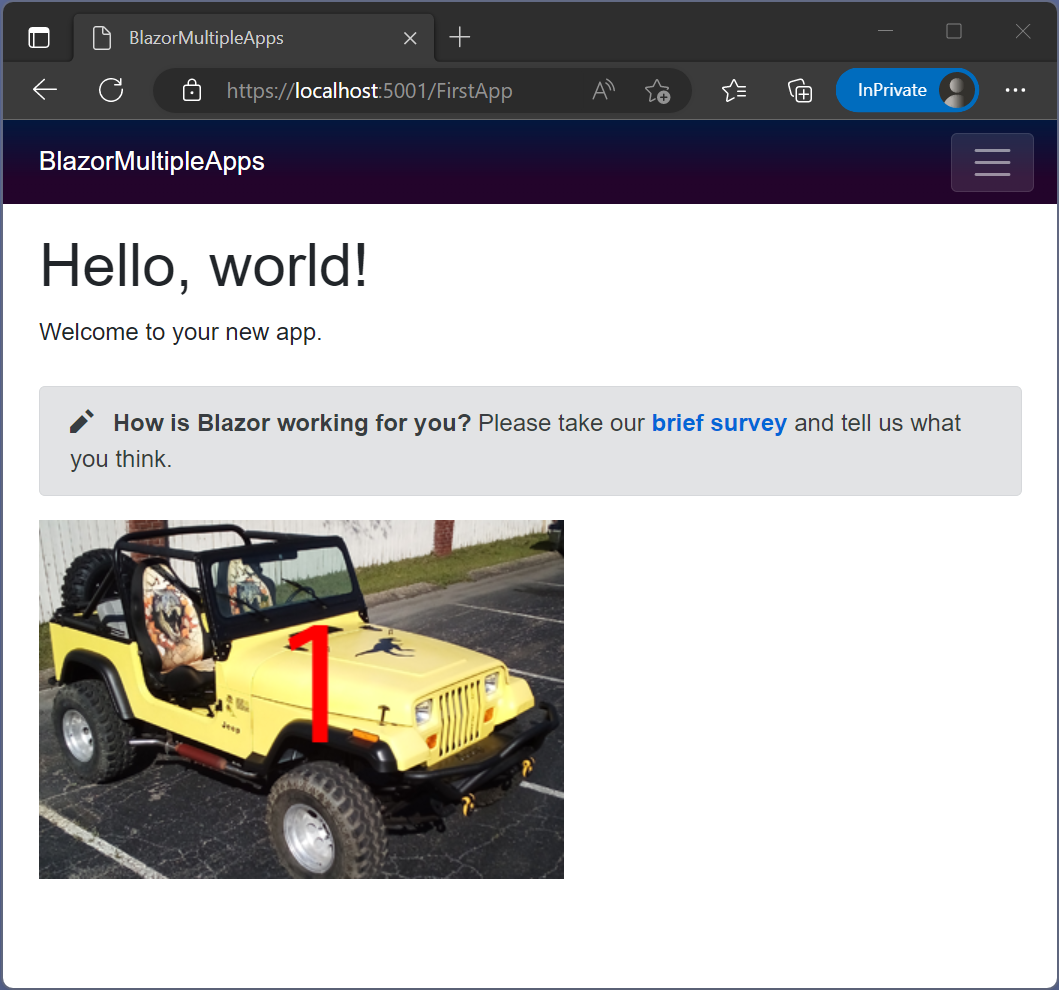Screen dimensions: 1059x990
Task: Open a new browser tab with the plus
Action: point(459,36)
